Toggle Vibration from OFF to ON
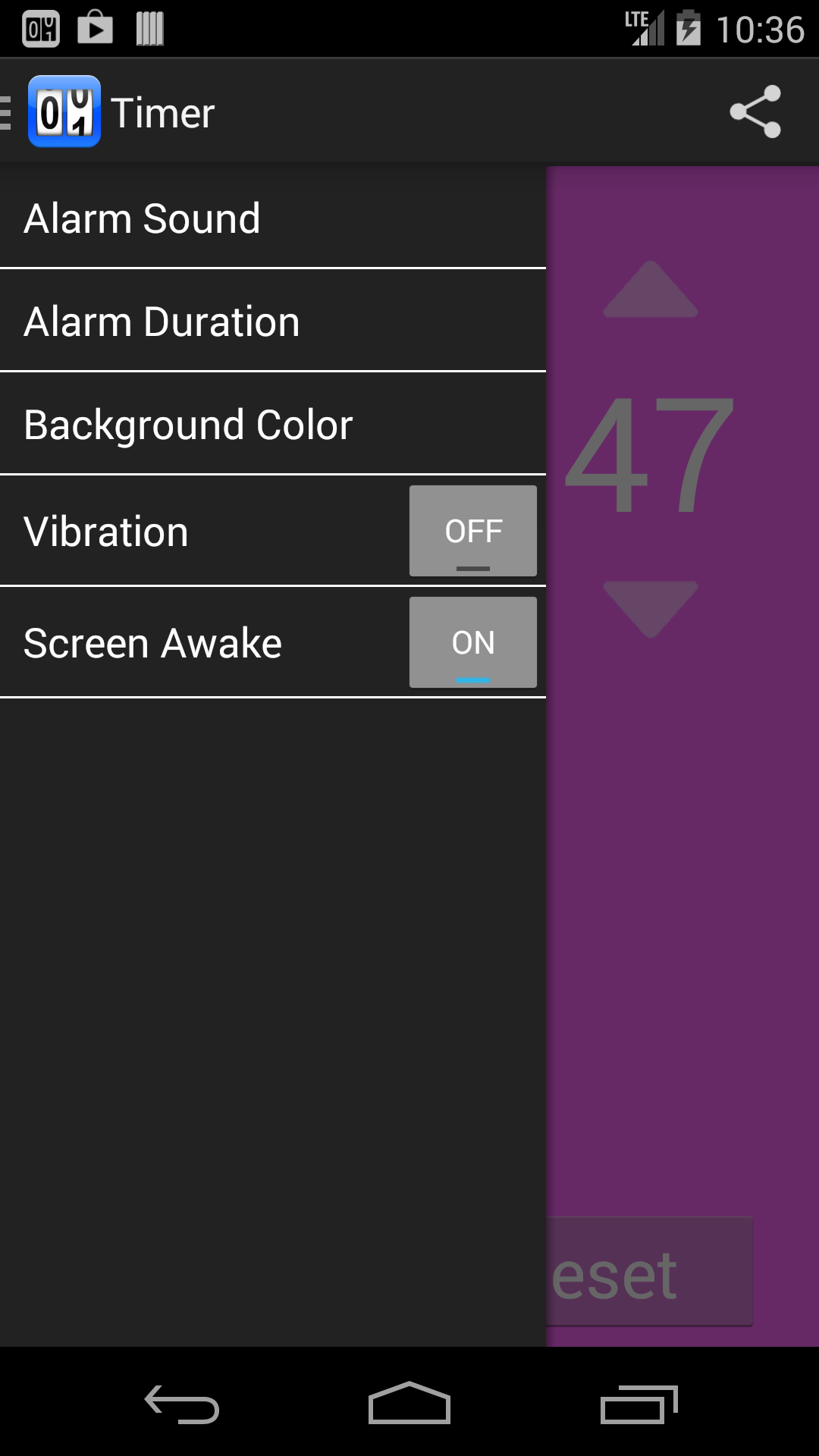 click(x=472, y=531)
